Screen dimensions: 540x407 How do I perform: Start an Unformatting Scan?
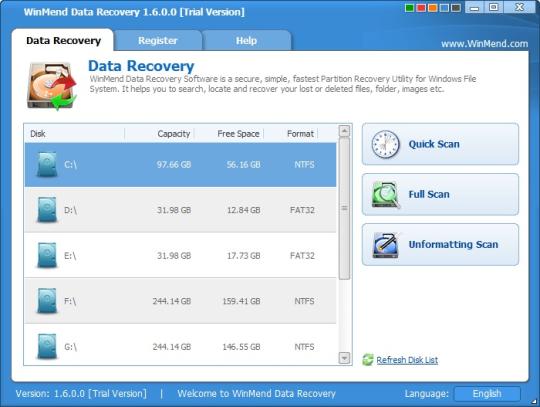440,244
